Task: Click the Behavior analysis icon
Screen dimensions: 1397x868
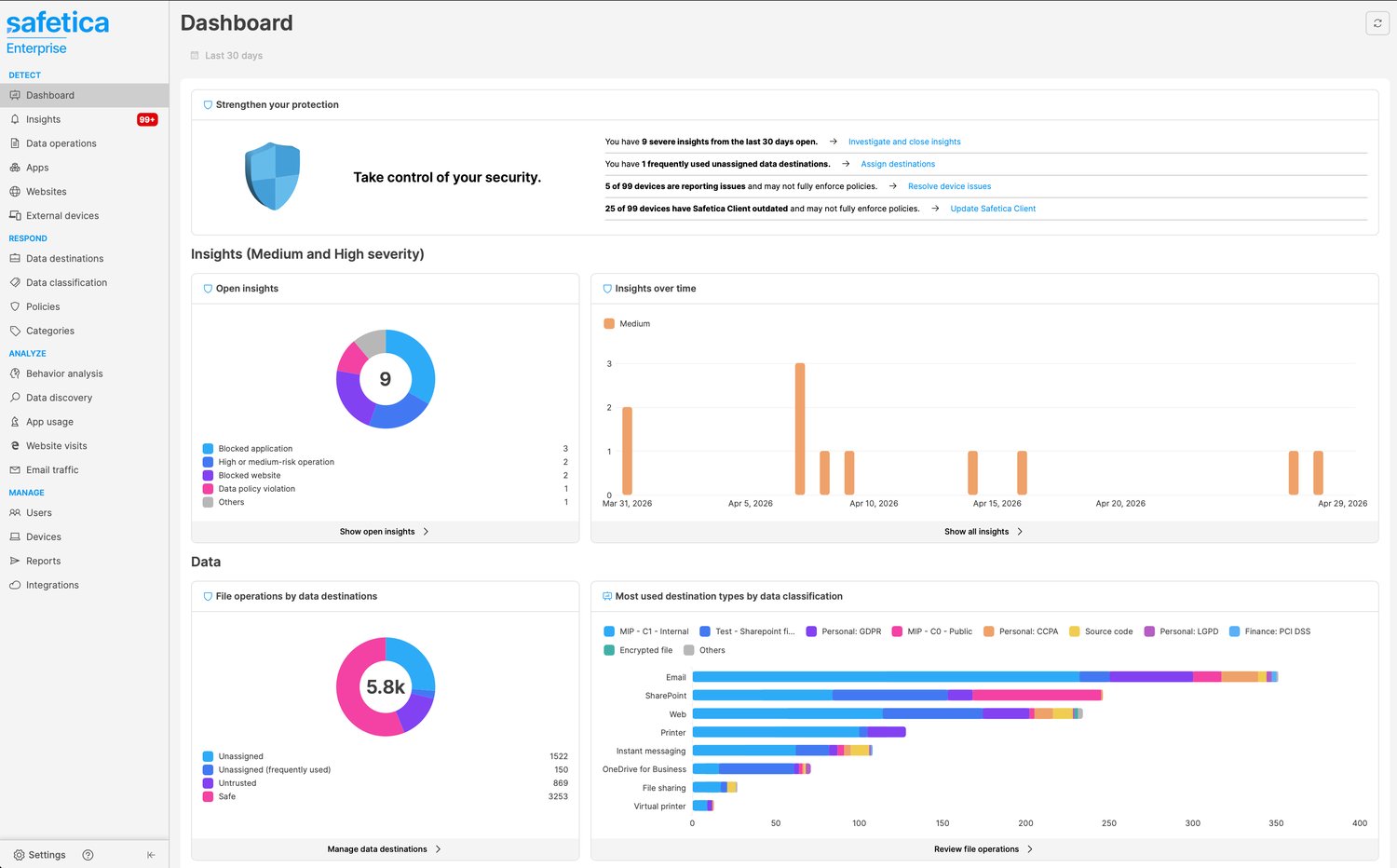Action: 15,373
